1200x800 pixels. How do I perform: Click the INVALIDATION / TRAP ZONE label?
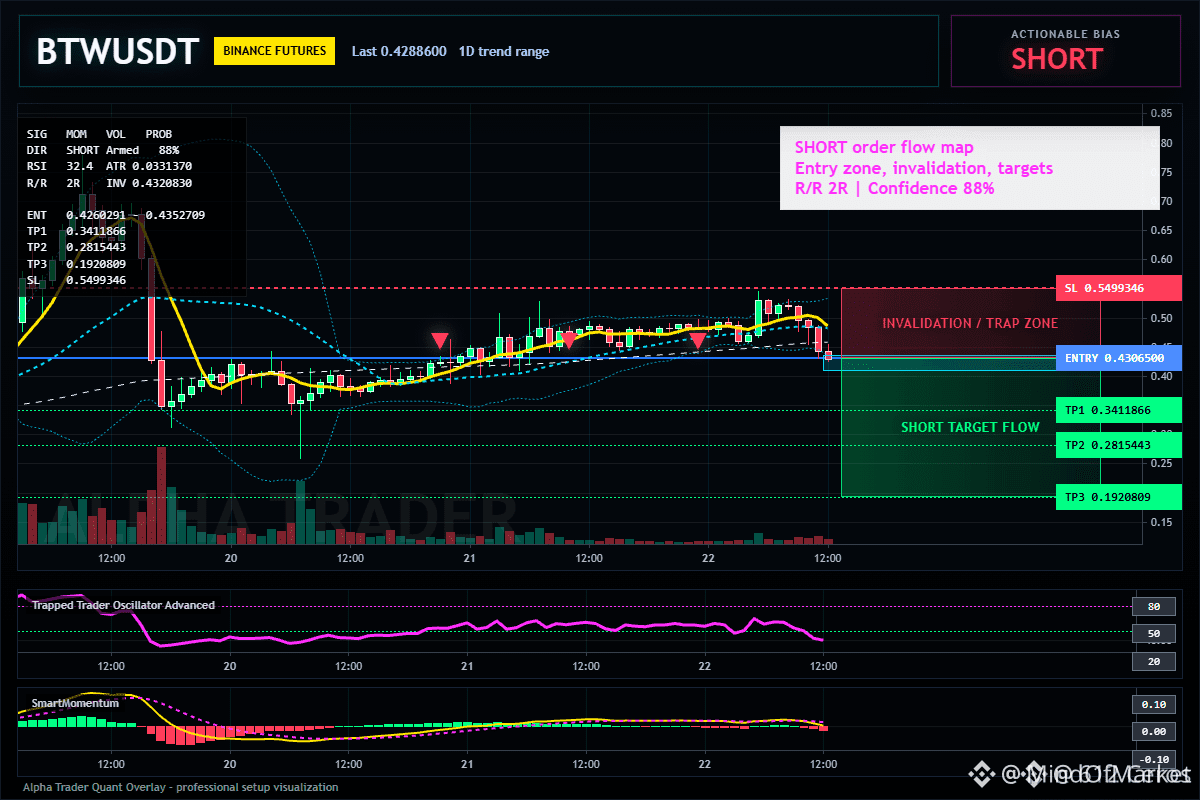point(970,323)
